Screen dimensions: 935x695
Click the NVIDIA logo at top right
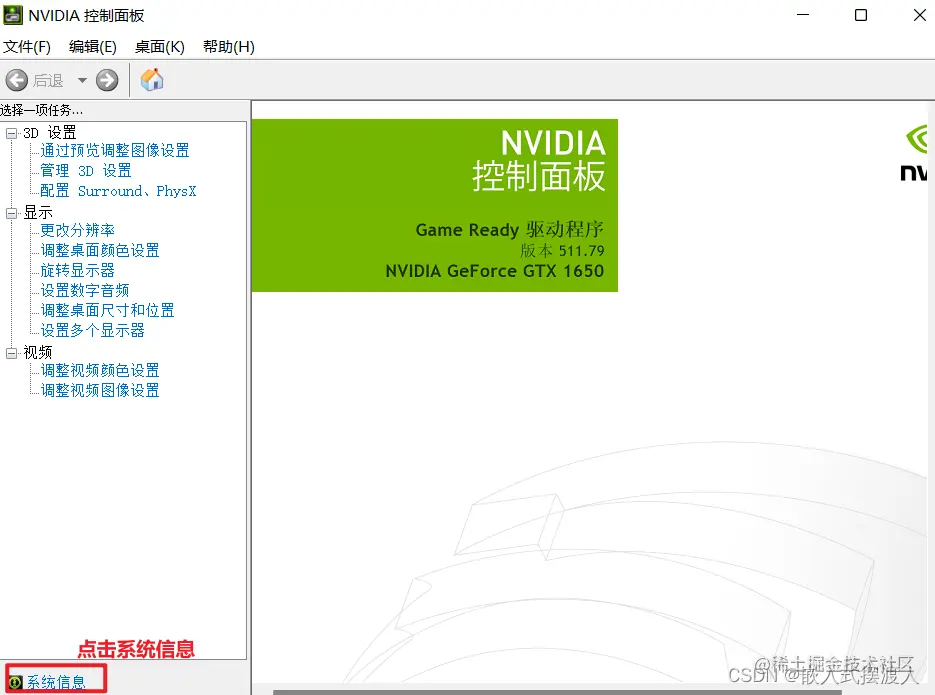(x=915, y=153)
